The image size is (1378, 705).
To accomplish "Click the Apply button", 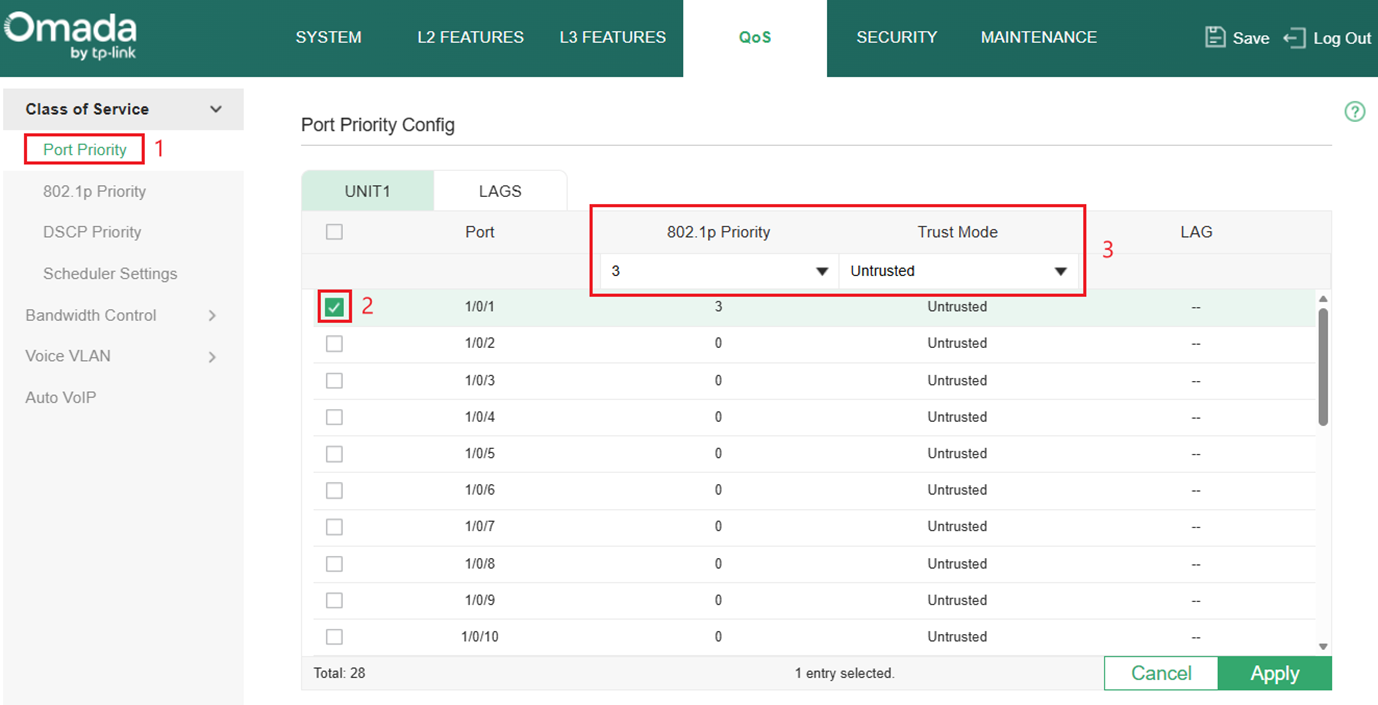I will [1275, 673].
